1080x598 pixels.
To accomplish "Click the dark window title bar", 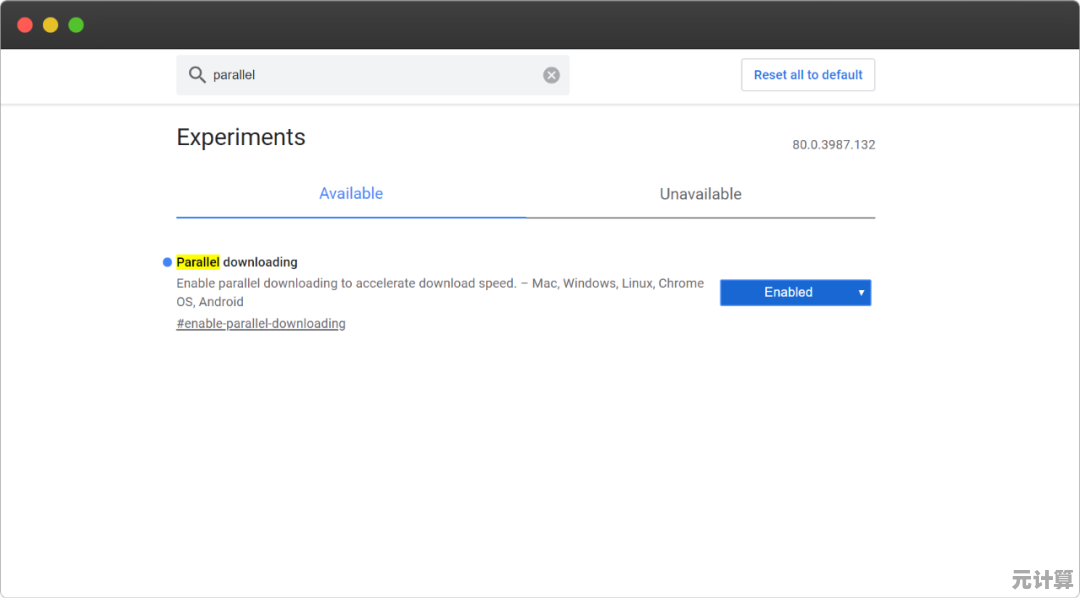I will click(540, 25).
